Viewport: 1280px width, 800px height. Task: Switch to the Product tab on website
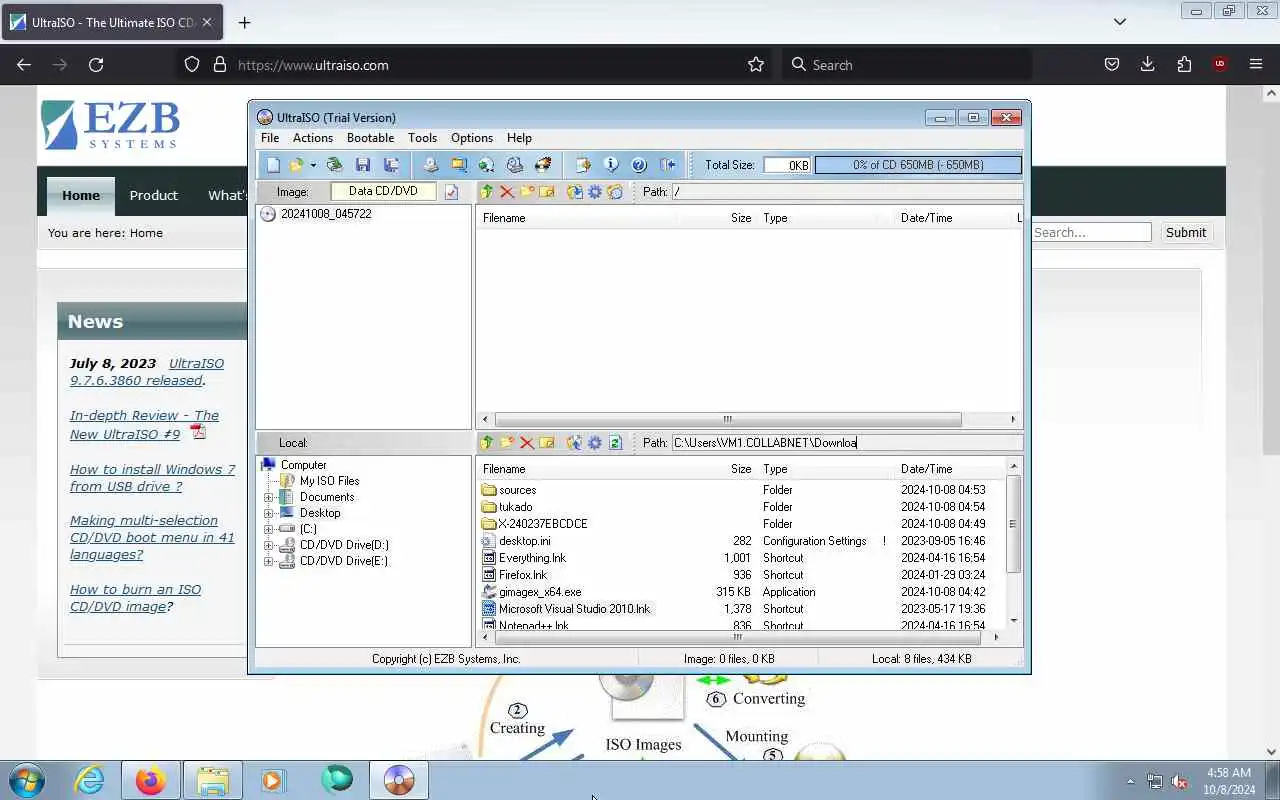(153, 195)
